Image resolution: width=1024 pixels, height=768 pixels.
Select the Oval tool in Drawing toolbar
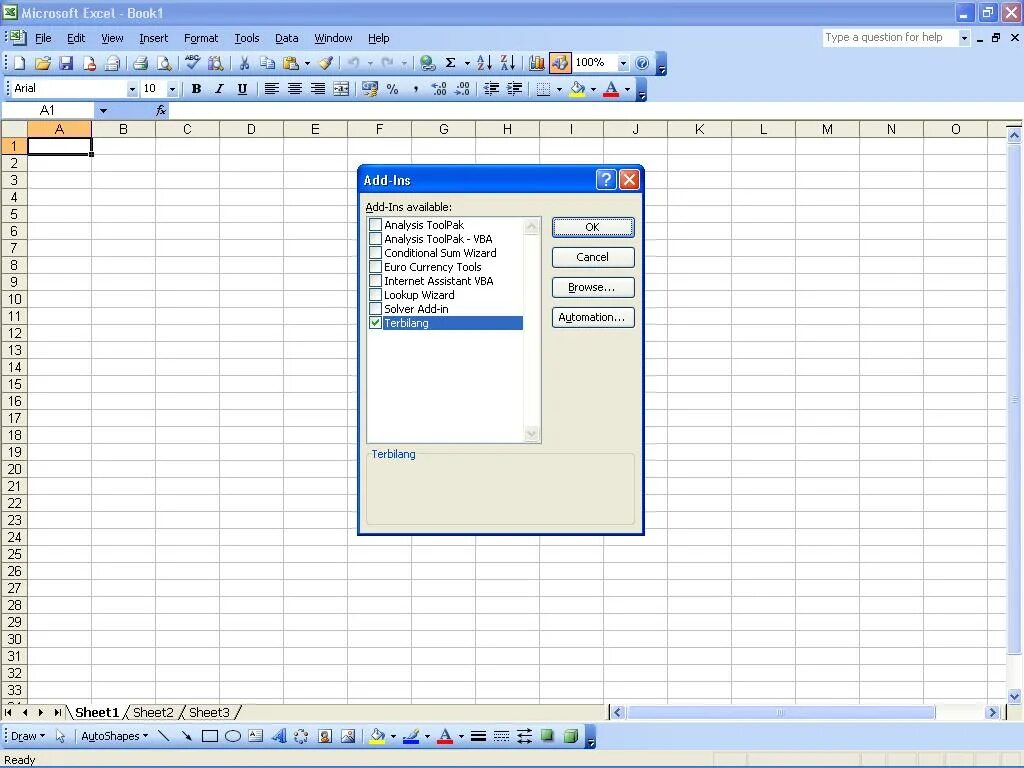tap(232, 737)
